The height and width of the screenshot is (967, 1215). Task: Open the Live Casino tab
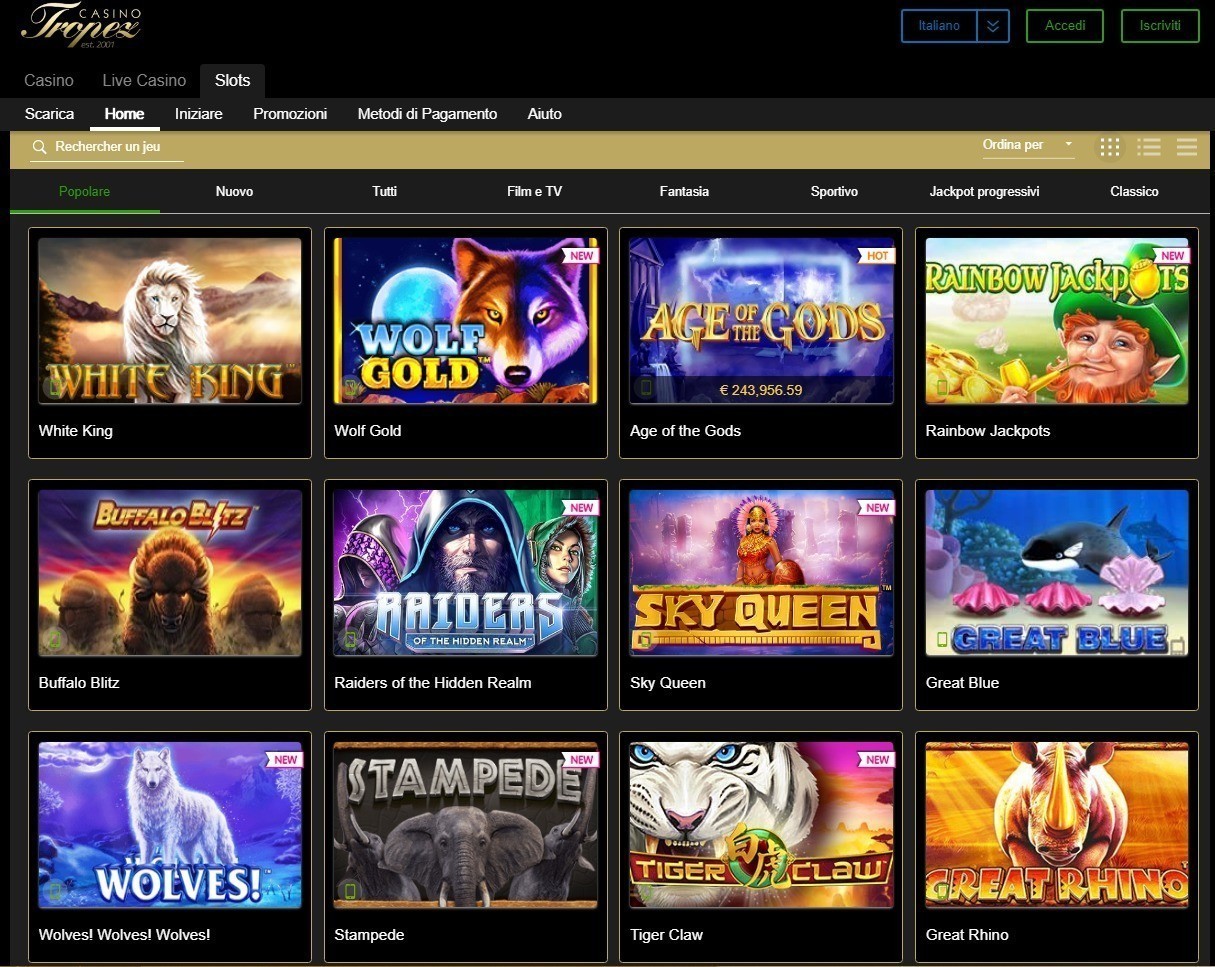pyautogui.click(x=144, y=80)
